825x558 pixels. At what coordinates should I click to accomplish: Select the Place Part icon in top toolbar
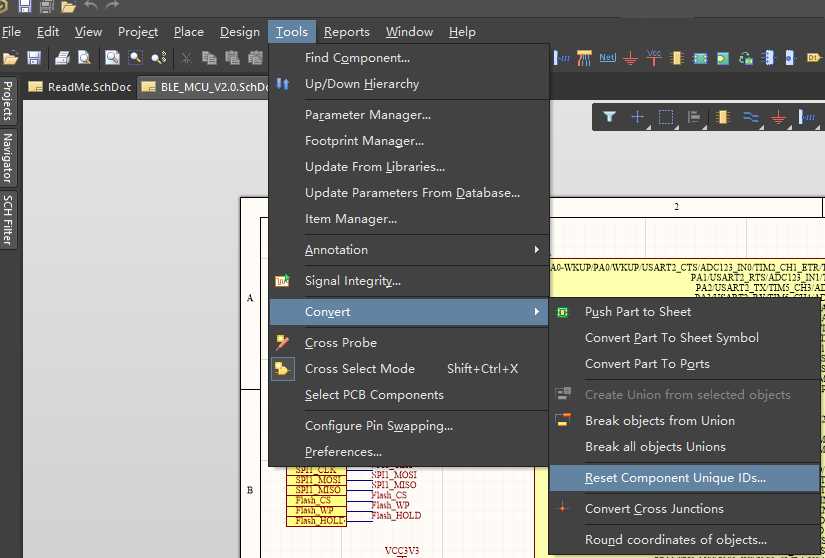[677, 57]
